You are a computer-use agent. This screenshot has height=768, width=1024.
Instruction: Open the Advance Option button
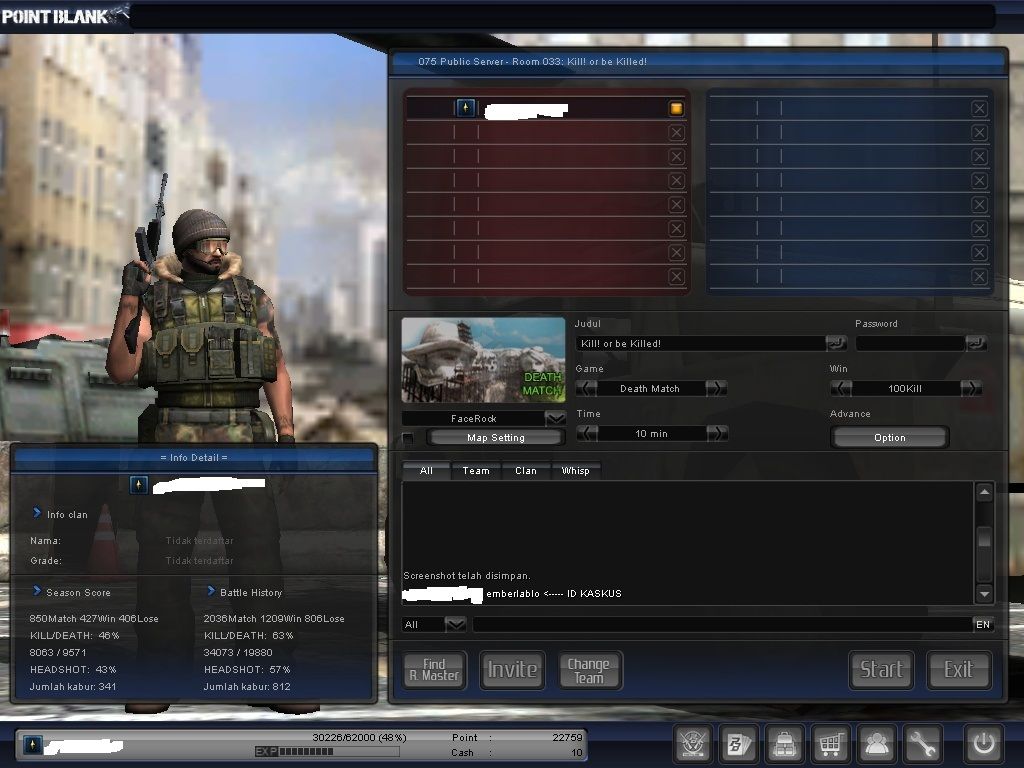[x=889, y=438]
